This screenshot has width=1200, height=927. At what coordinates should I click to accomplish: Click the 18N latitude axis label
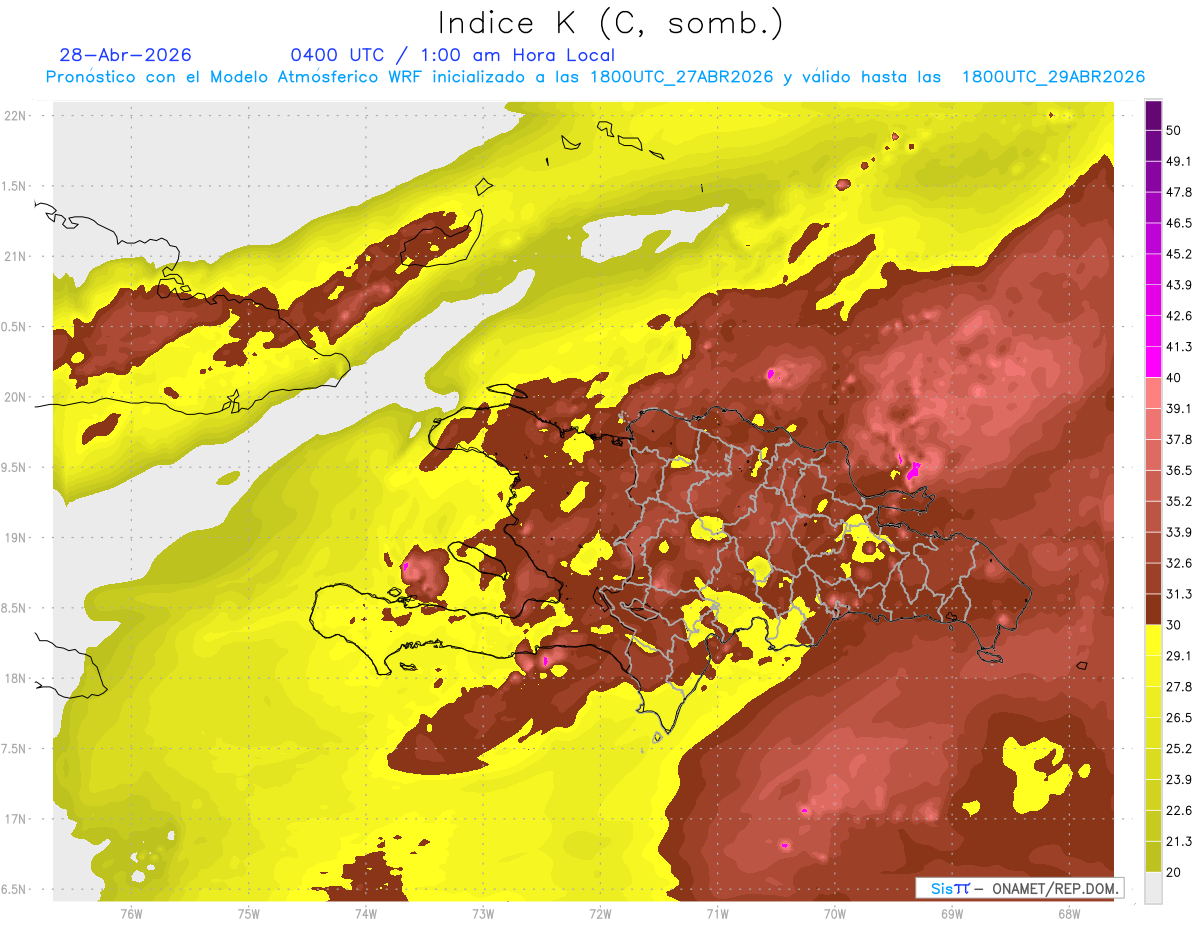(x=16, y=678)
